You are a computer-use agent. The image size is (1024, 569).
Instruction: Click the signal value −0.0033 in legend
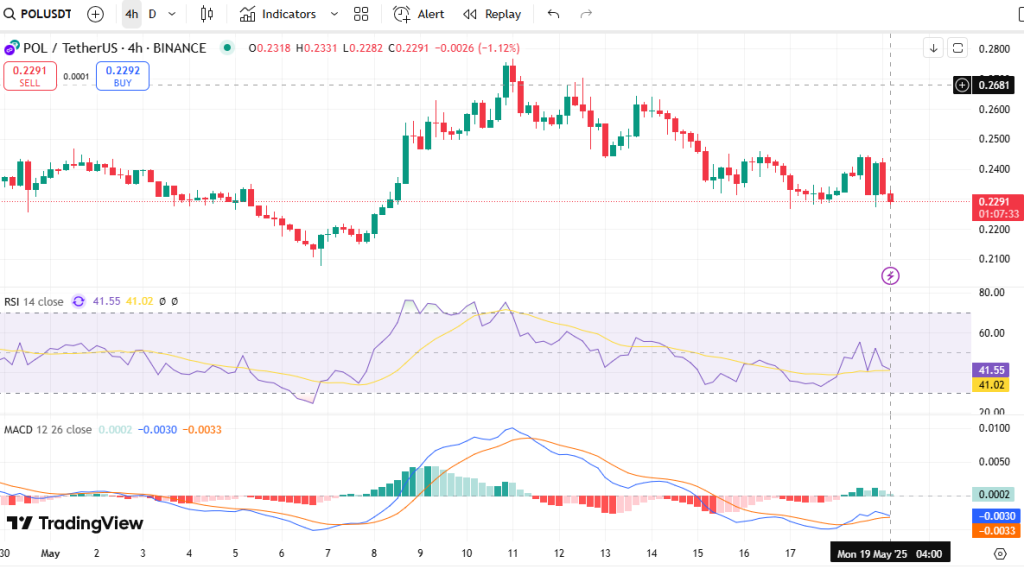[x=202, y=429]
